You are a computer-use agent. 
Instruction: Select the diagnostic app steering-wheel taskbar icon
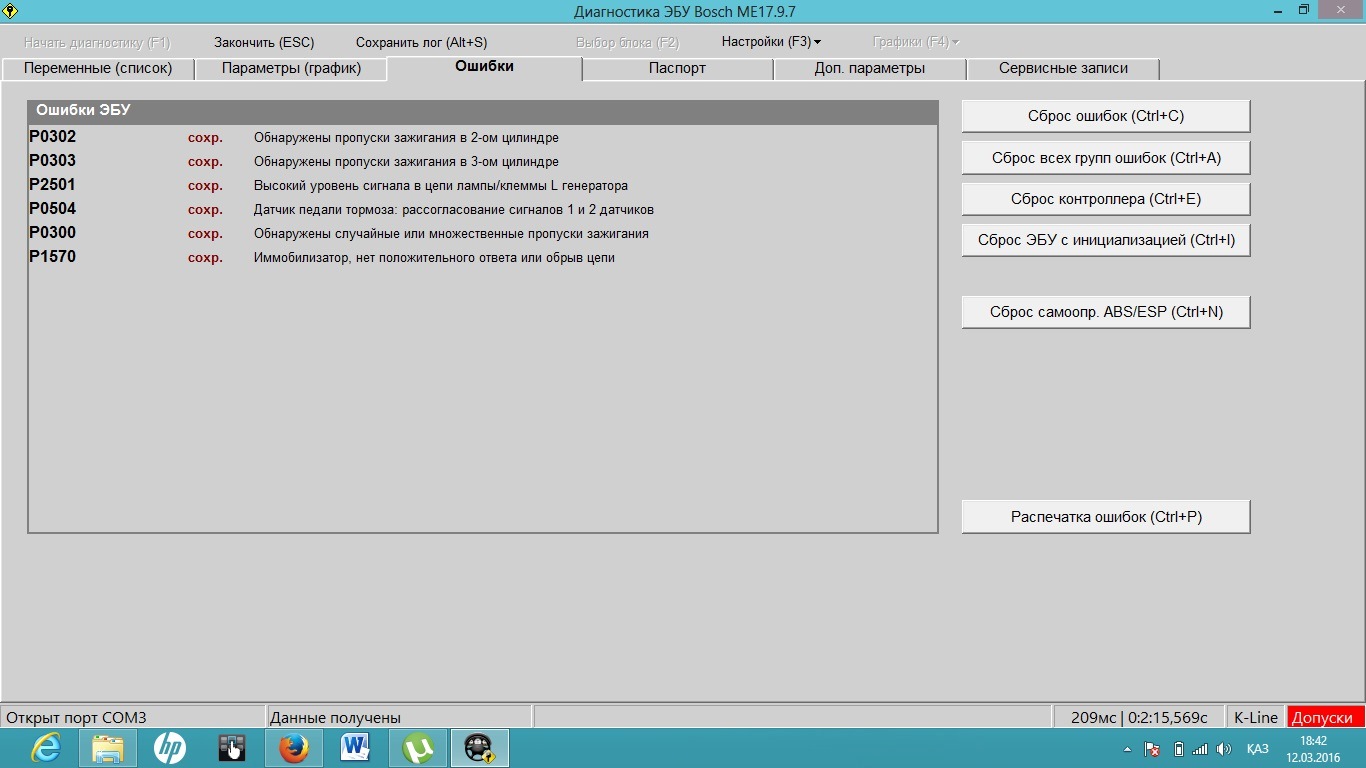(x=480, y=748)
